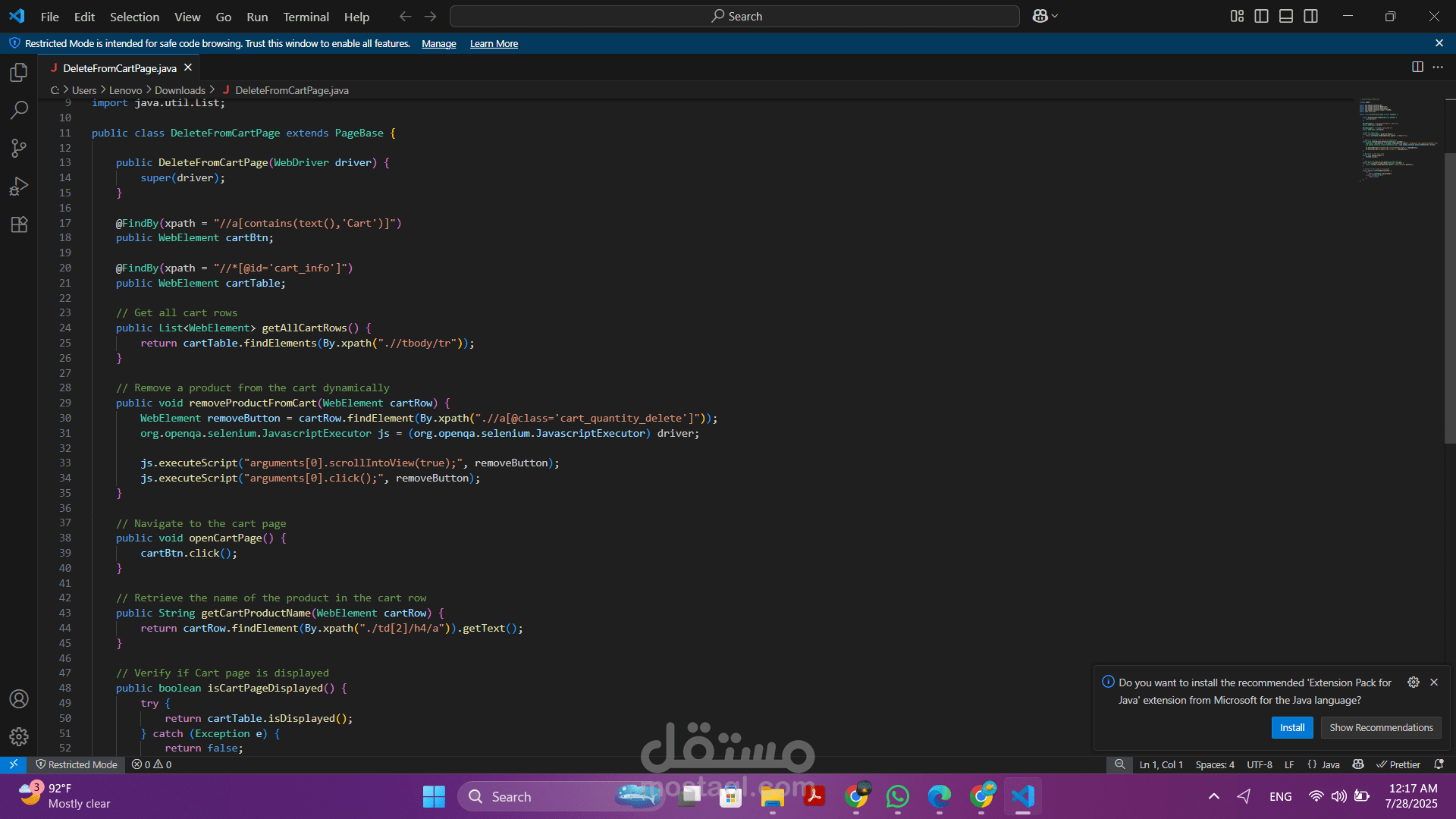Open the Terminal menu
The width and height of the screenshot is (1456, 819).
point(306,17)
